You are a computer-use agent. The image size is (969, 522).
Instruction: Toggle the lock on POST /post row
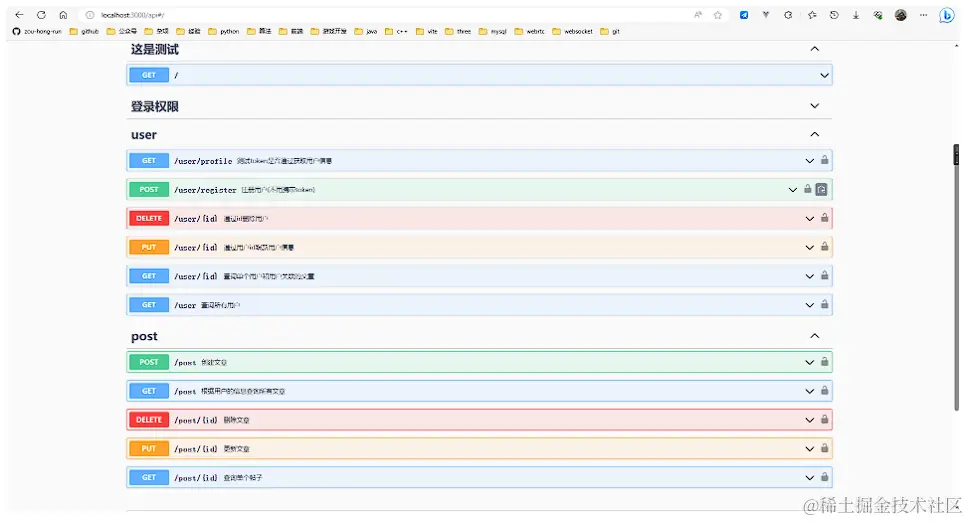tap(824, 361)
